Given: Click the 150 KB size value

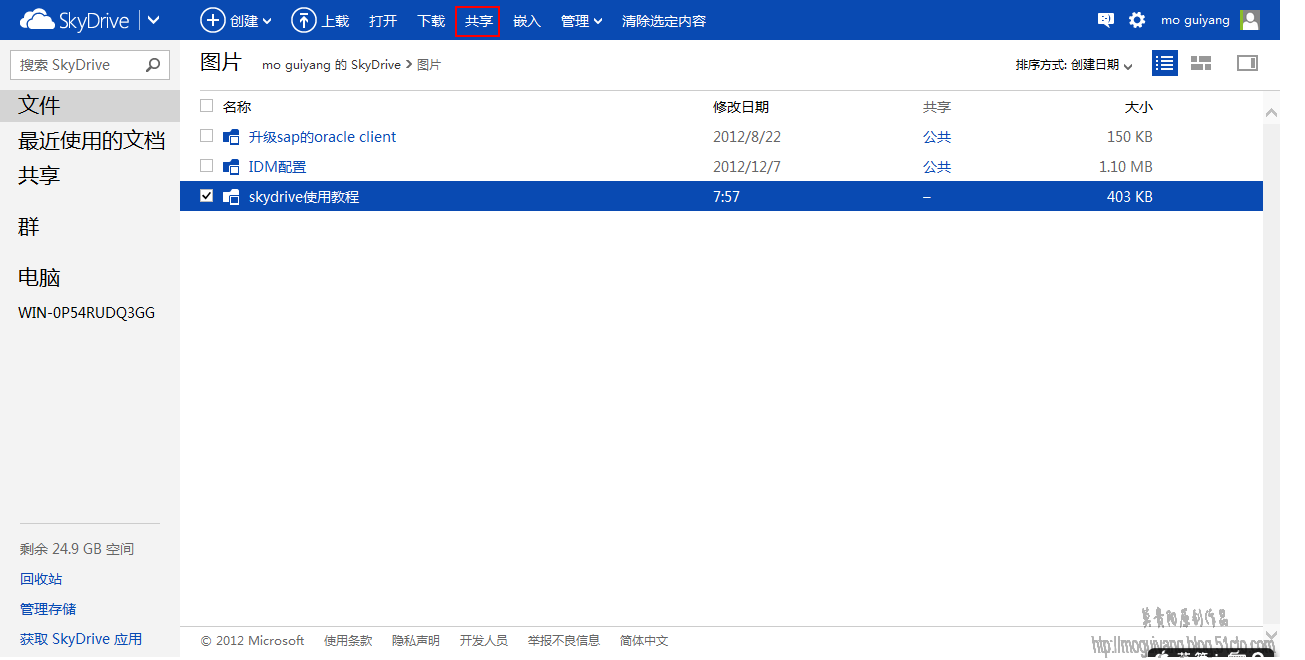Looking at the screenshot, I should click(1130, 137).
